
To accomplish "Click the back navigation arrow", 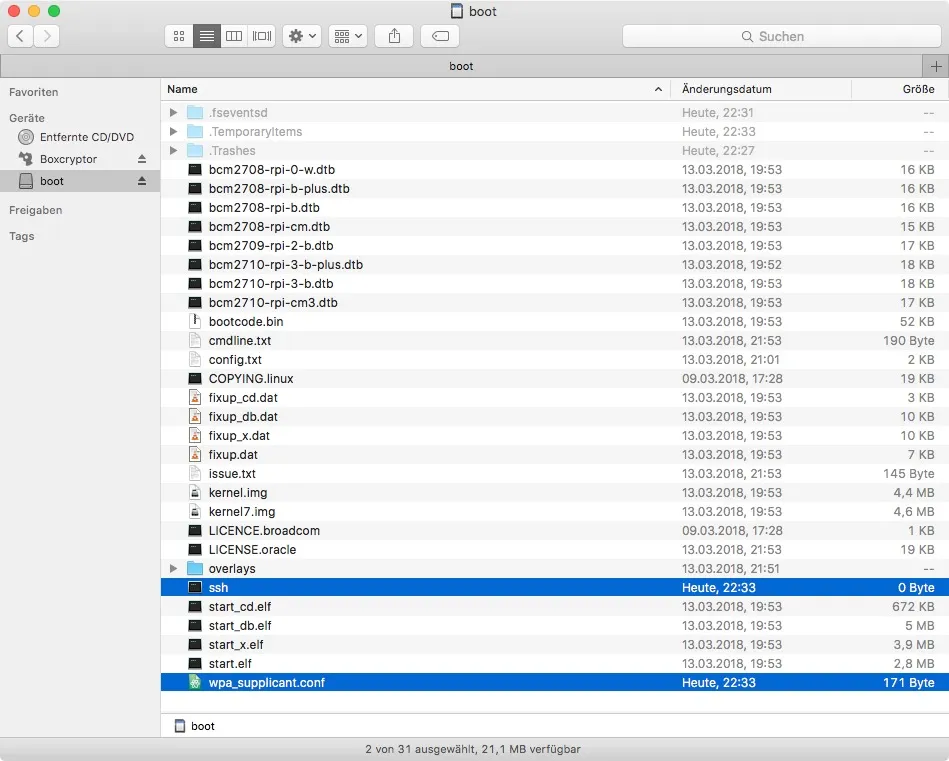I will tap(19, 36).
